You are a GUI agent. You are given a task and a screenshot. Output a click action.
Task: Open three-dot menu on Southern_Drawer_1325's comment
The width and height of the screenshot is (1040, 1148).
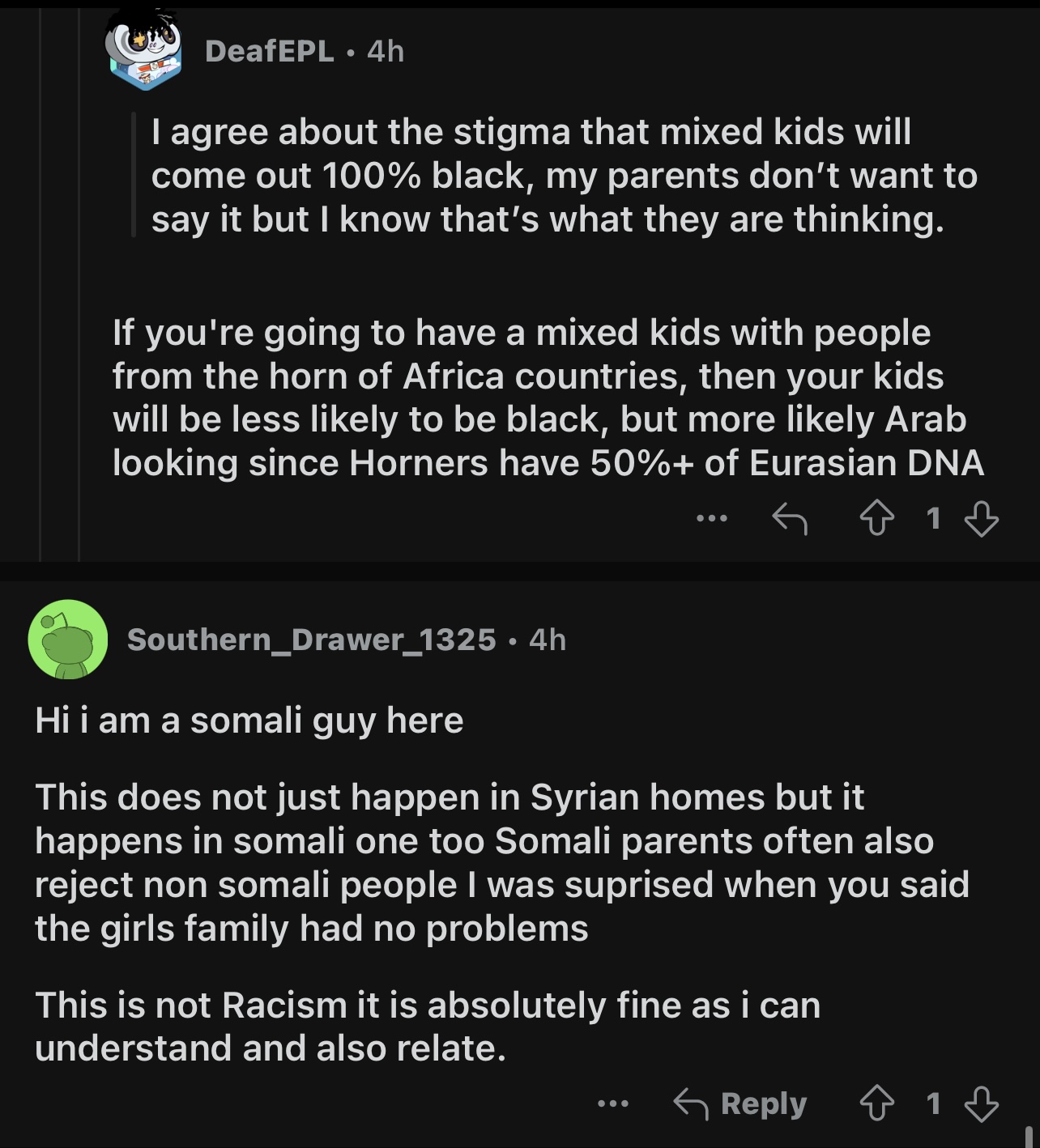tap(612, 1103)
